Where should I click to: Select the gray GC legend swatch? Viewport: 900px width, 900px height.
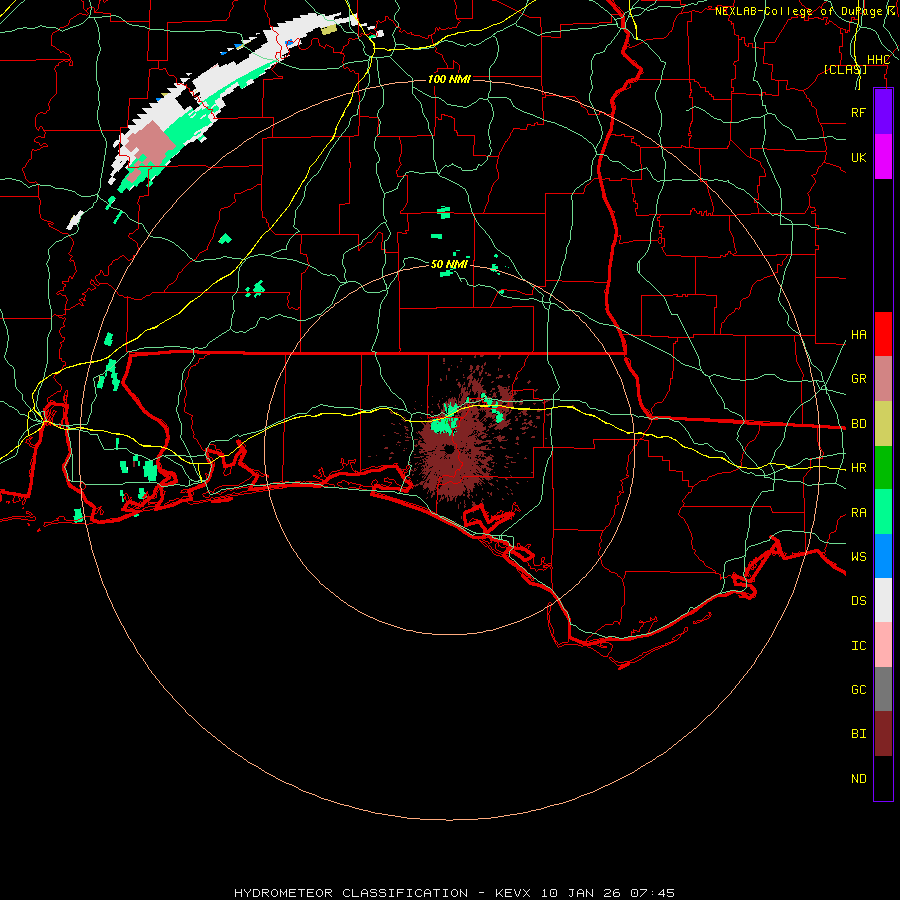[x=883, y=689]
